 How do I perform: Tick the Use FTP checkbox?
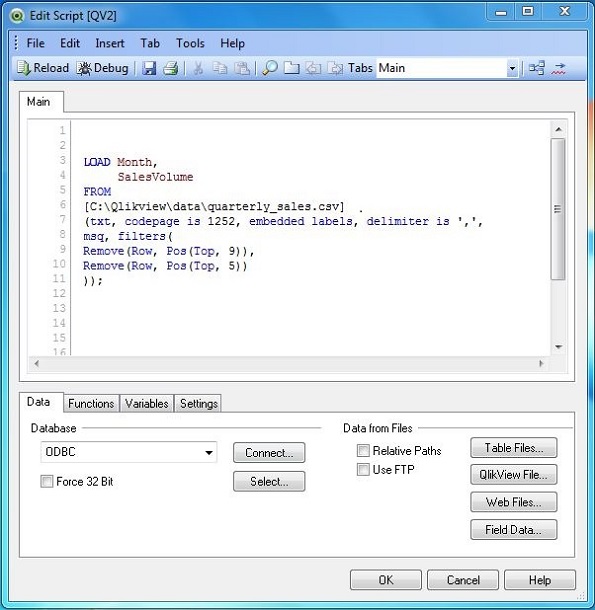(x=363, y=470)
